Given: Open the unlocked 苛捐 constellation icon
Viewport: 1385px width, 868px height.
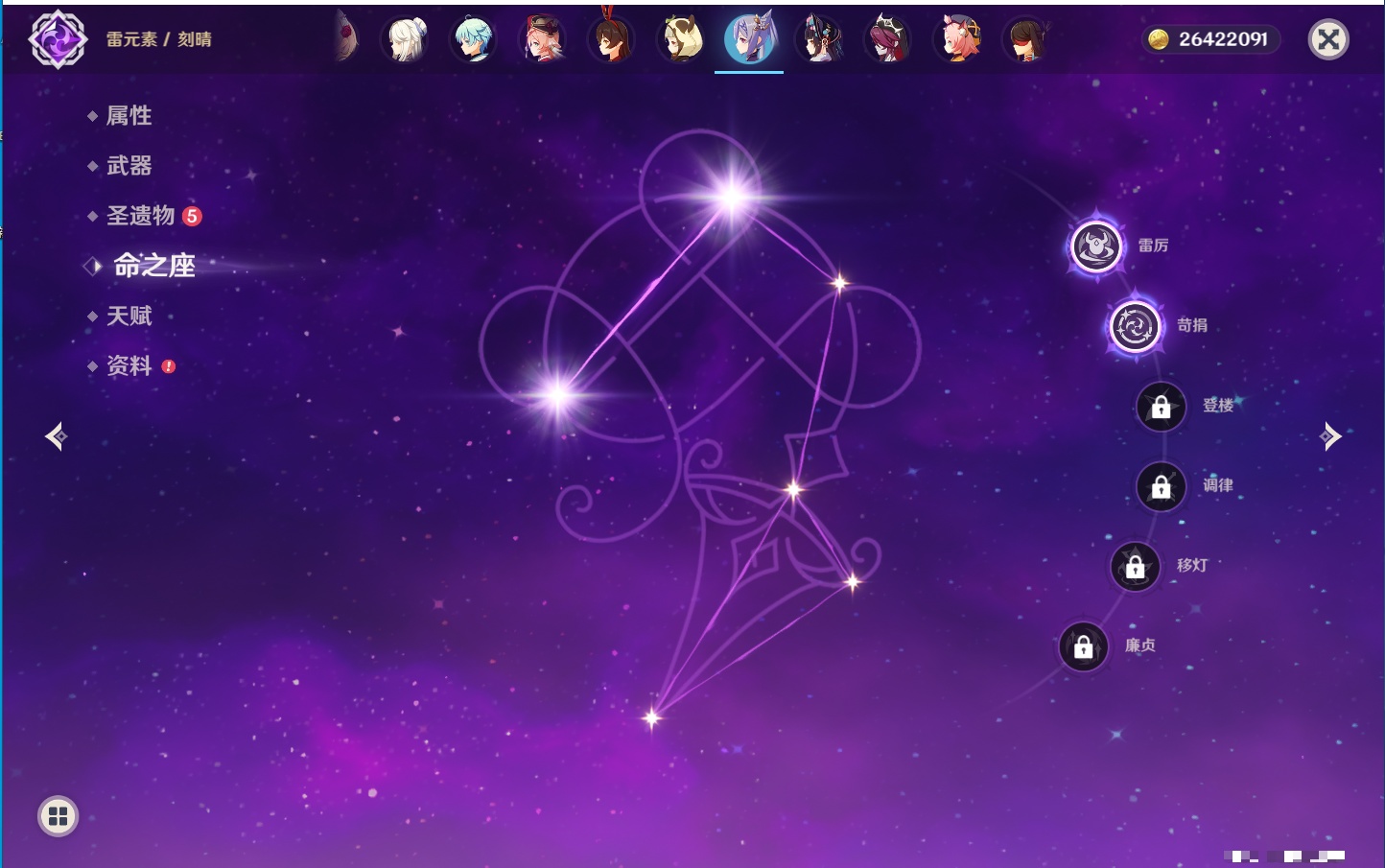Looking at the screenshot, I should [1136, 327].
